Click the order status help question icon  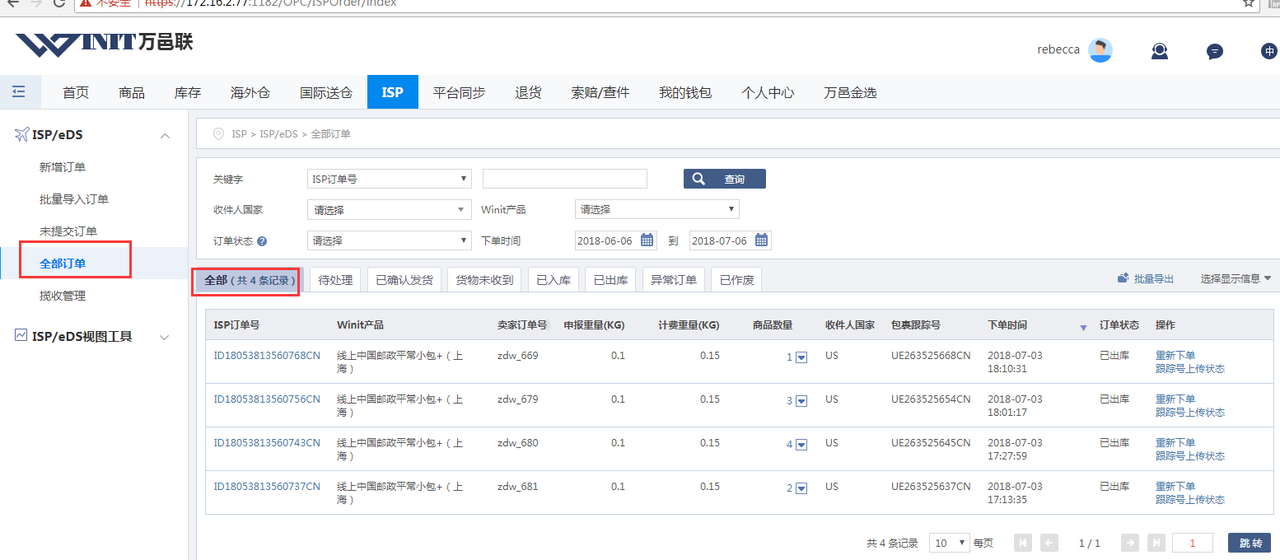[x=262, y=241]
